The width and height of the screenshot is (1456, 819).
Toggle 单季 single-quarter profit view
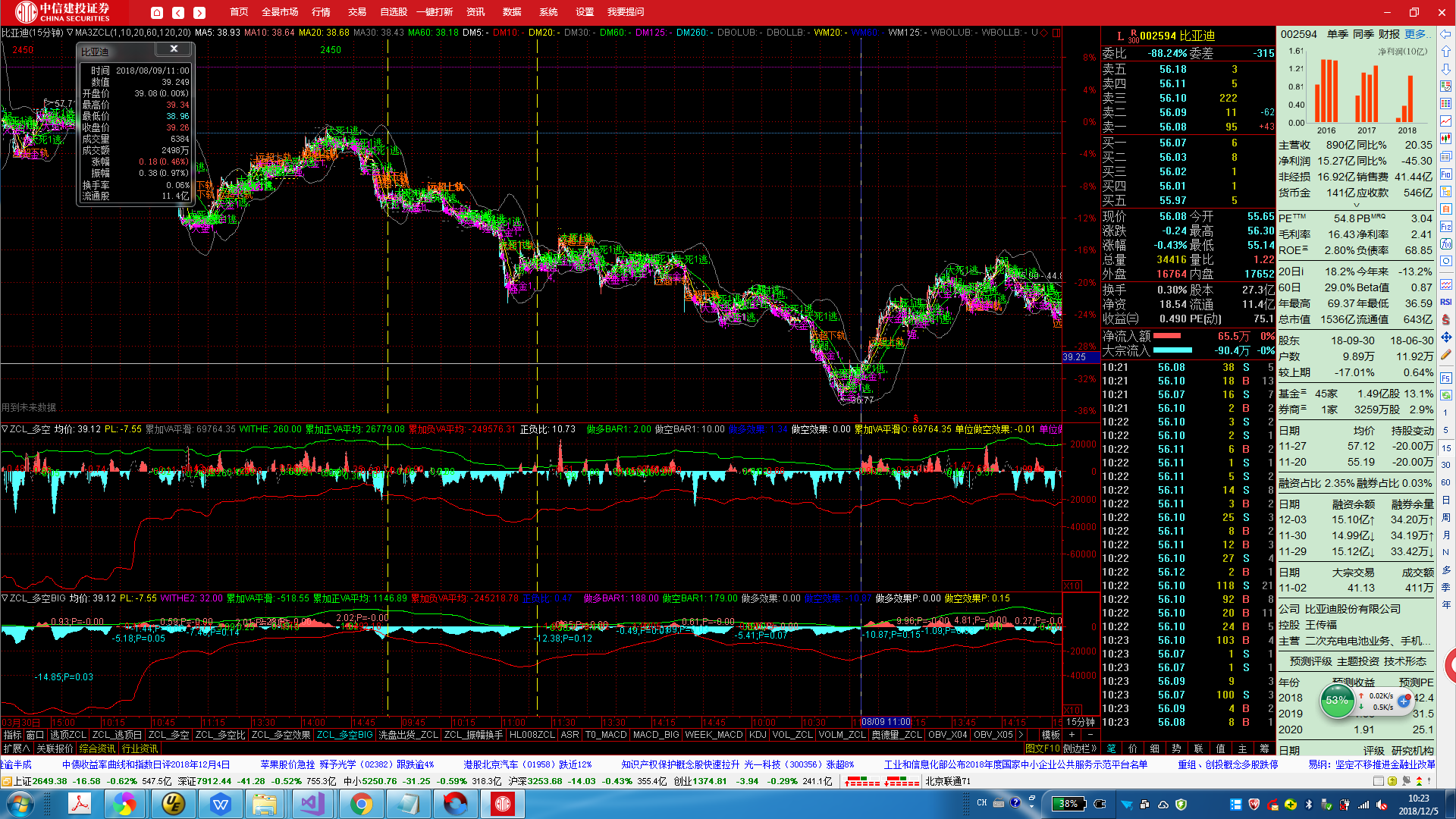[x=1338, y=34]
